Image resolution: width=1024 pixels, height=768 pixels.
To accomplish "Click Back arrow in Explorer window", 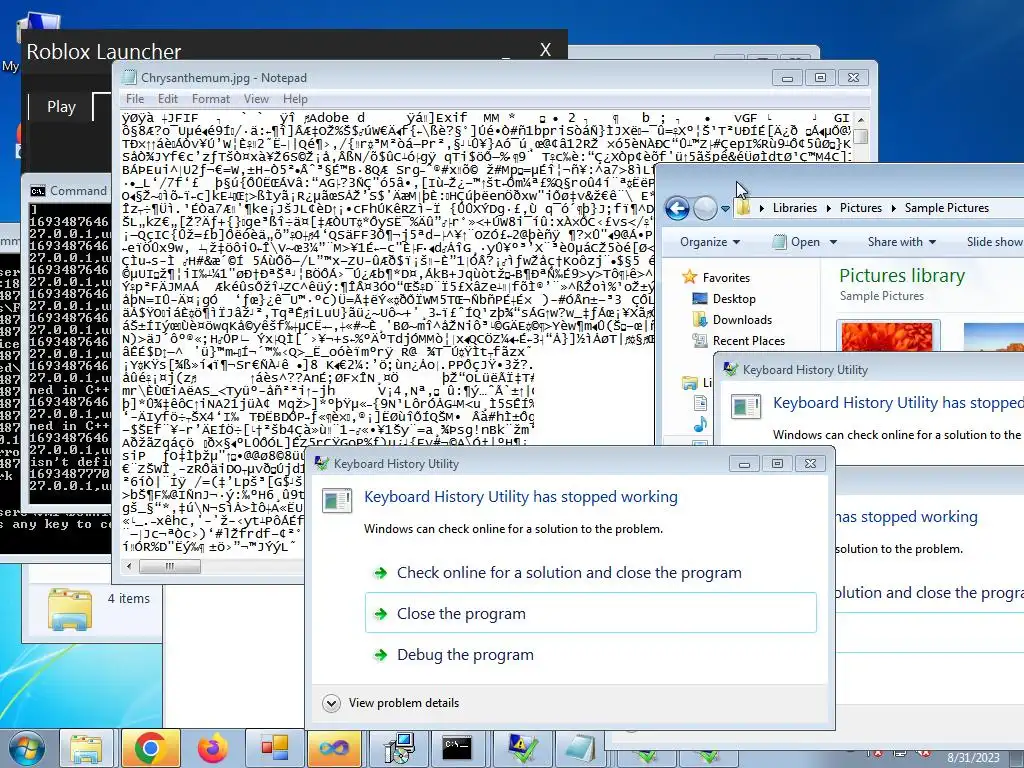I will (677, 208).
